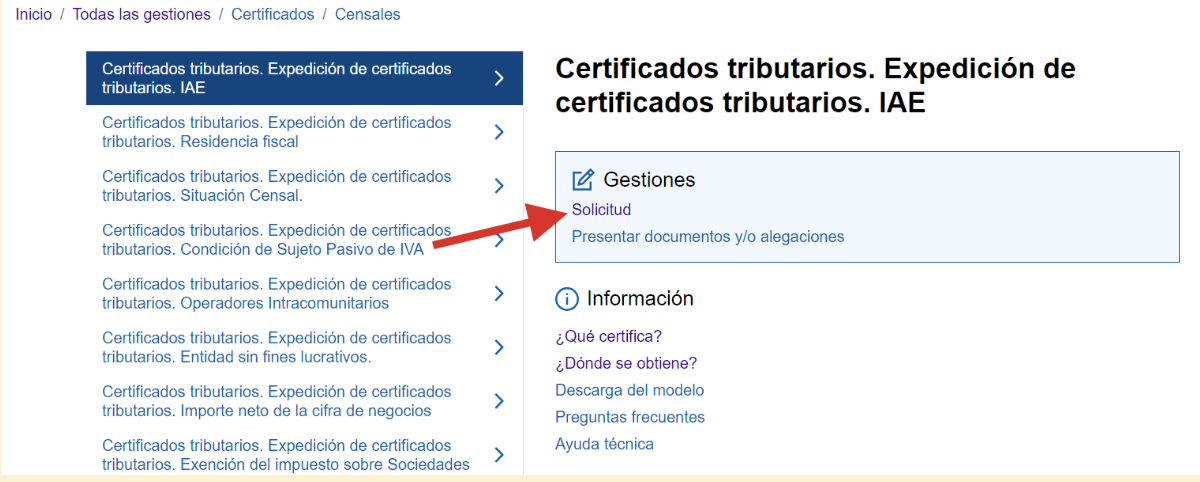Click chevron beside Entidad sin fines lucrativos
This screenshot has height=482, width=1200.
[499, 347]
